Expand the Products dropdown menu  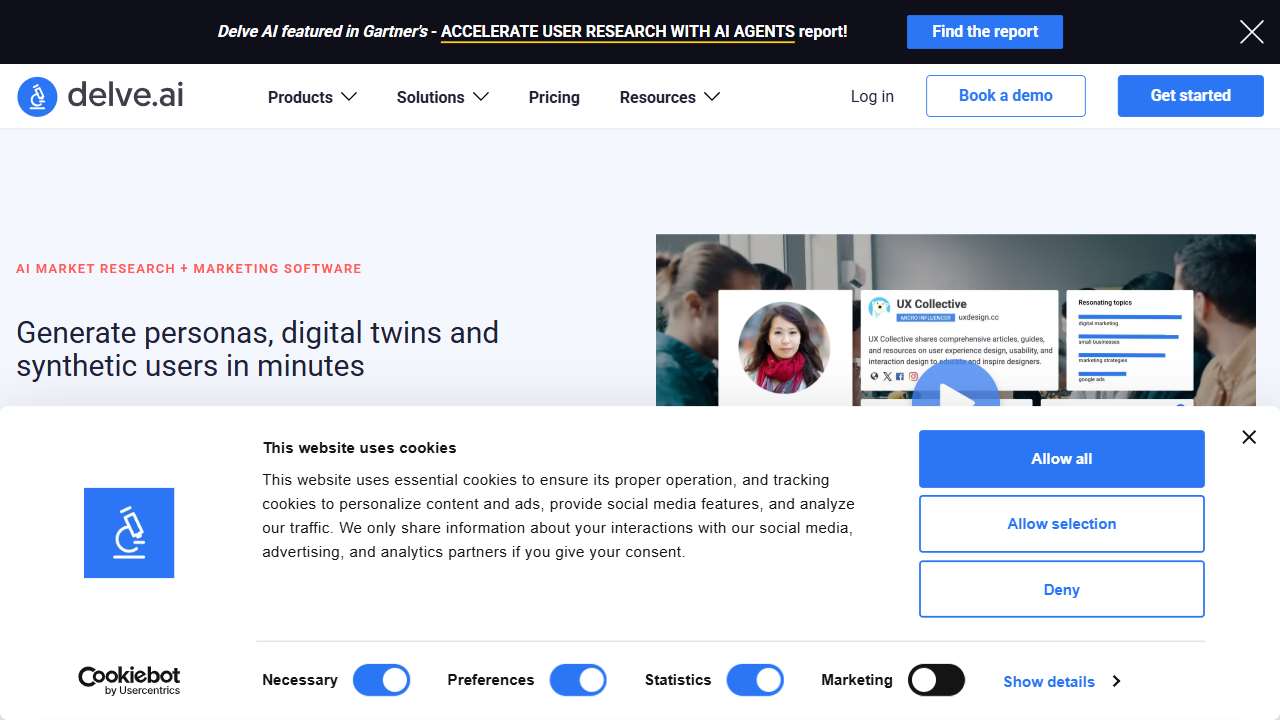pyautogui.click(x=312, y=97)
